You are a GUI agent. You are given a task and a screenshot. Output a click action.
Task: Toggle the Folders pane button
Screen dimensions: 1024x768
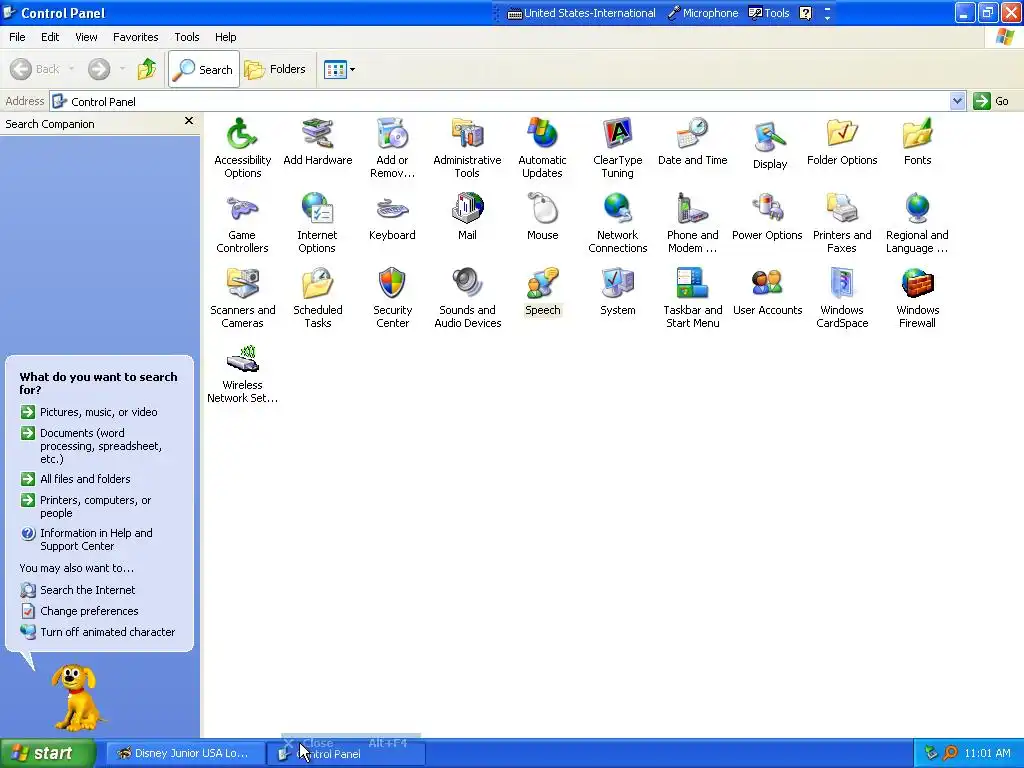tap(275, 69)
